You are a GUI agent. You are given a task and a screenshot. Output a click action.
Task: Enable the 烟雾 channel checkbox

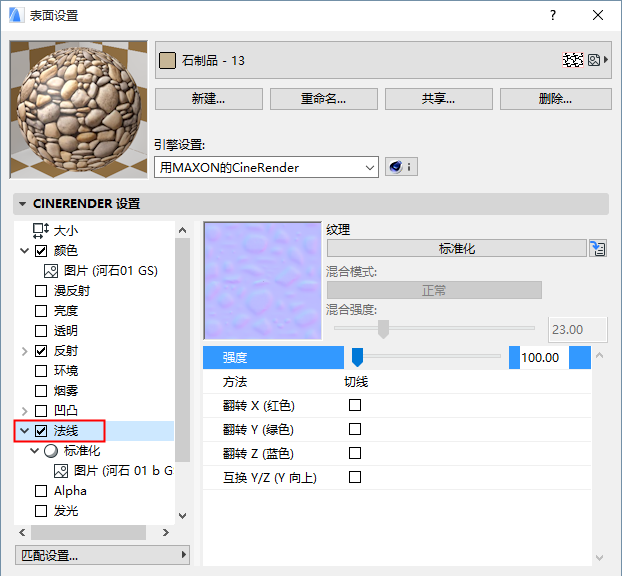click(x=41, y=391)
